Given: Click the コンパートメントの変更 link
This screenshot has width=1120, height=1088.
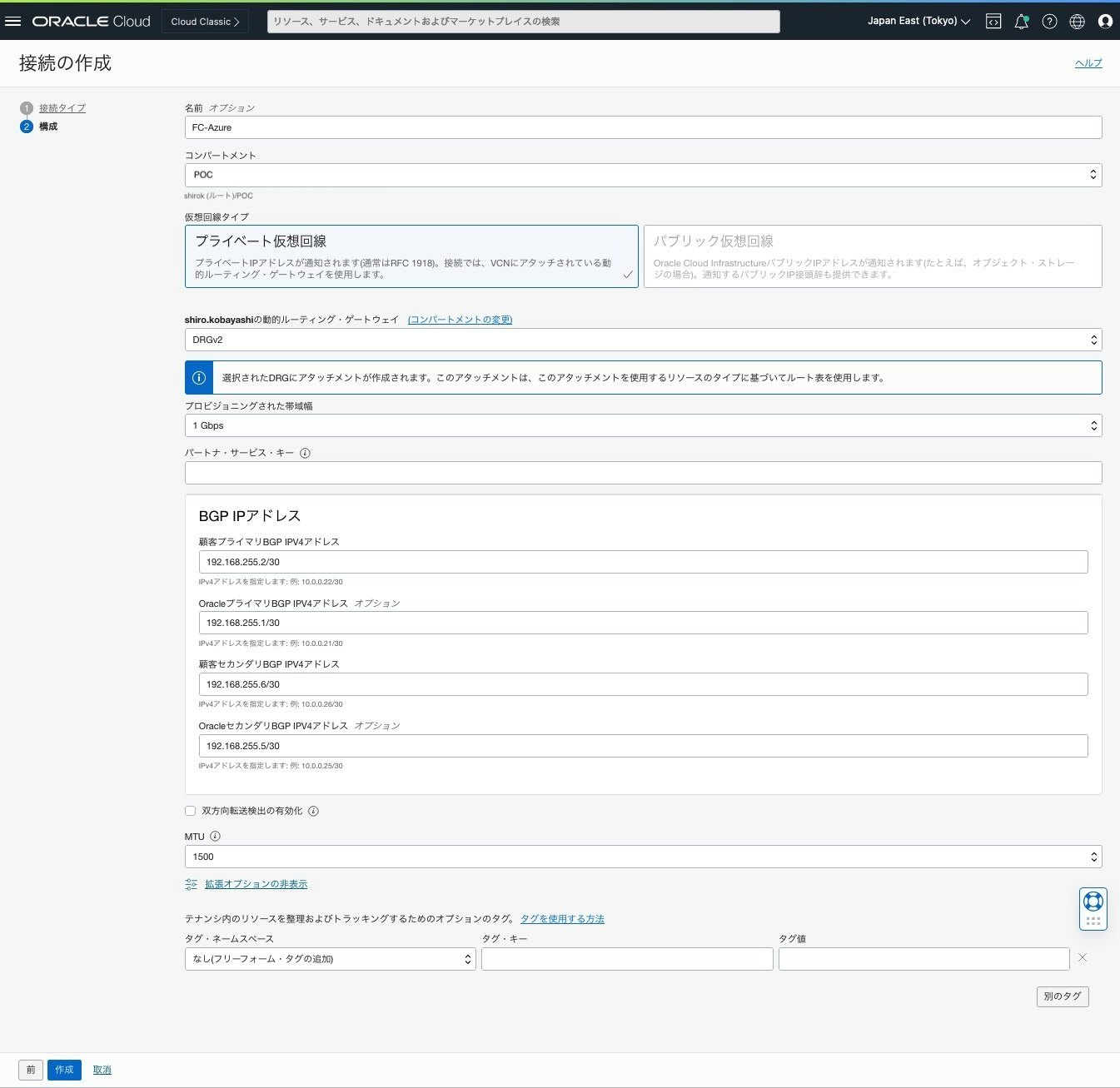Looking at the screenshot, I should (x=460, y=320).
